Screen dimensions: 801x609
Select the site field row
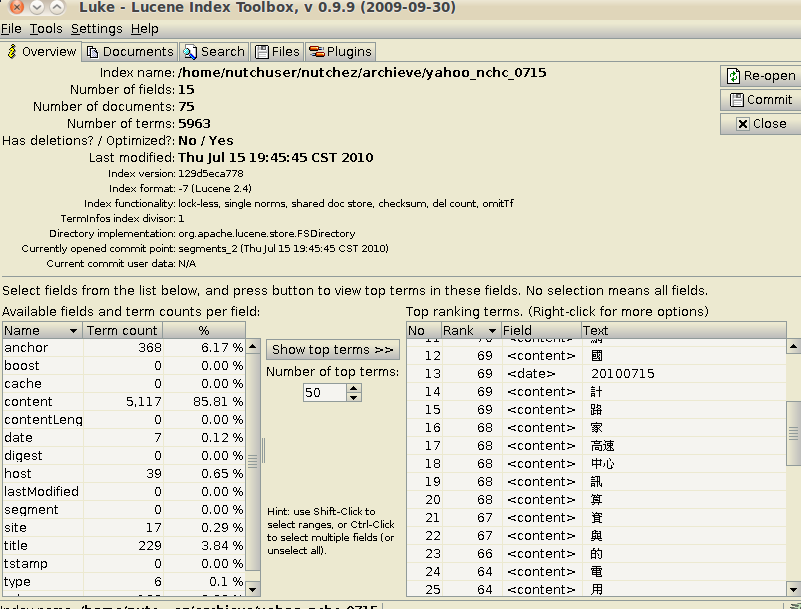point(124,528)
